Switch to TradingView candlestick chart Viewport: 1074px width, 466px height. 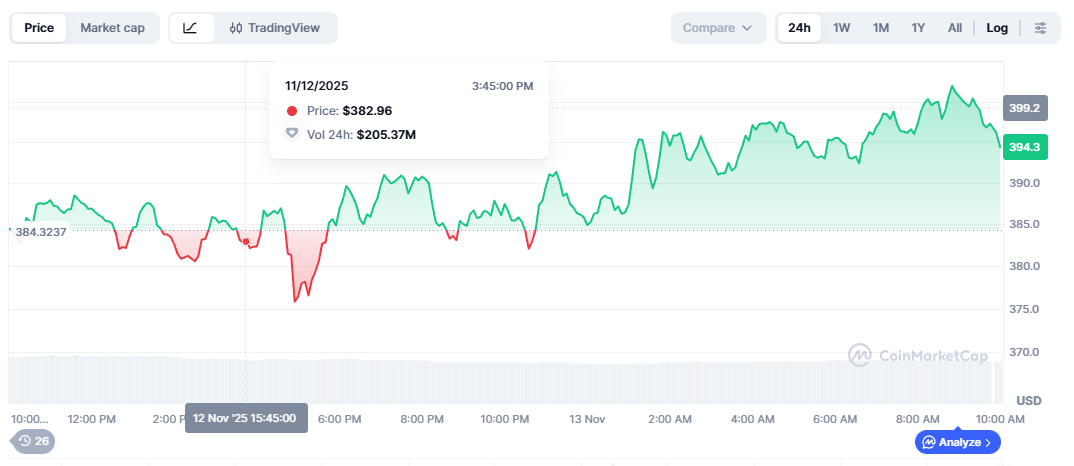[275, 28]
